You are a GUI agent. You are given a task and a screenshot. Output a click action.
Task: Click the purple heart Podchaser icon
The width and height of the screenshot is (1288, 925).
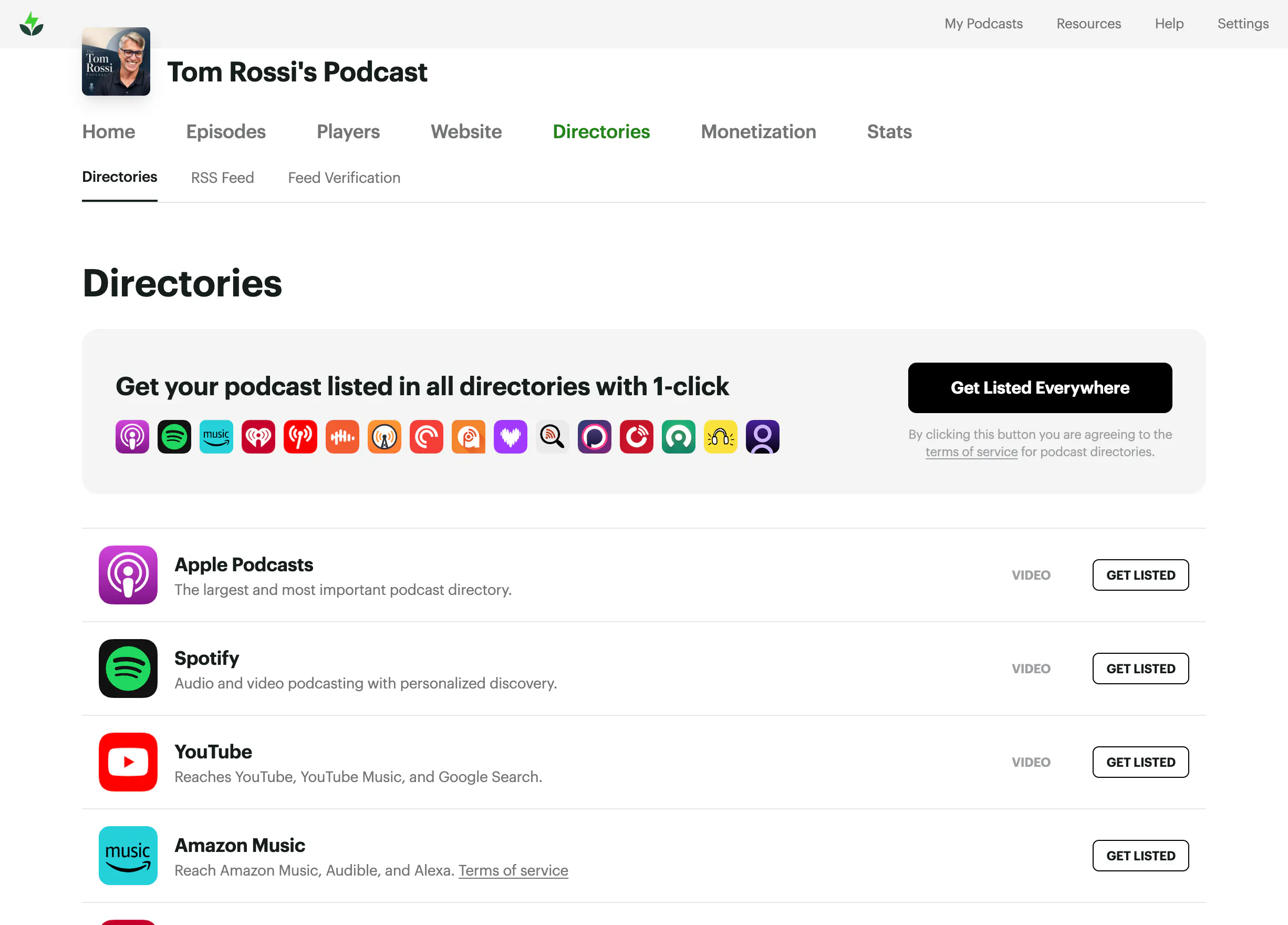tap(511, 437)
